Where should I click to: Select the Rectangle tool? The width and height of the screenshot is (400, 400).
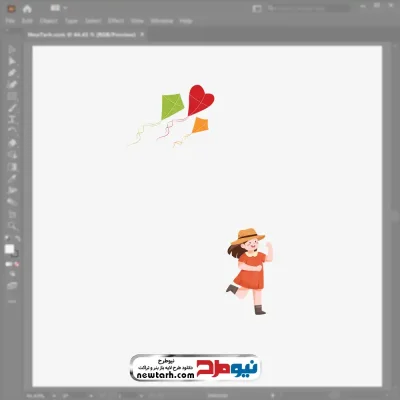12,97
